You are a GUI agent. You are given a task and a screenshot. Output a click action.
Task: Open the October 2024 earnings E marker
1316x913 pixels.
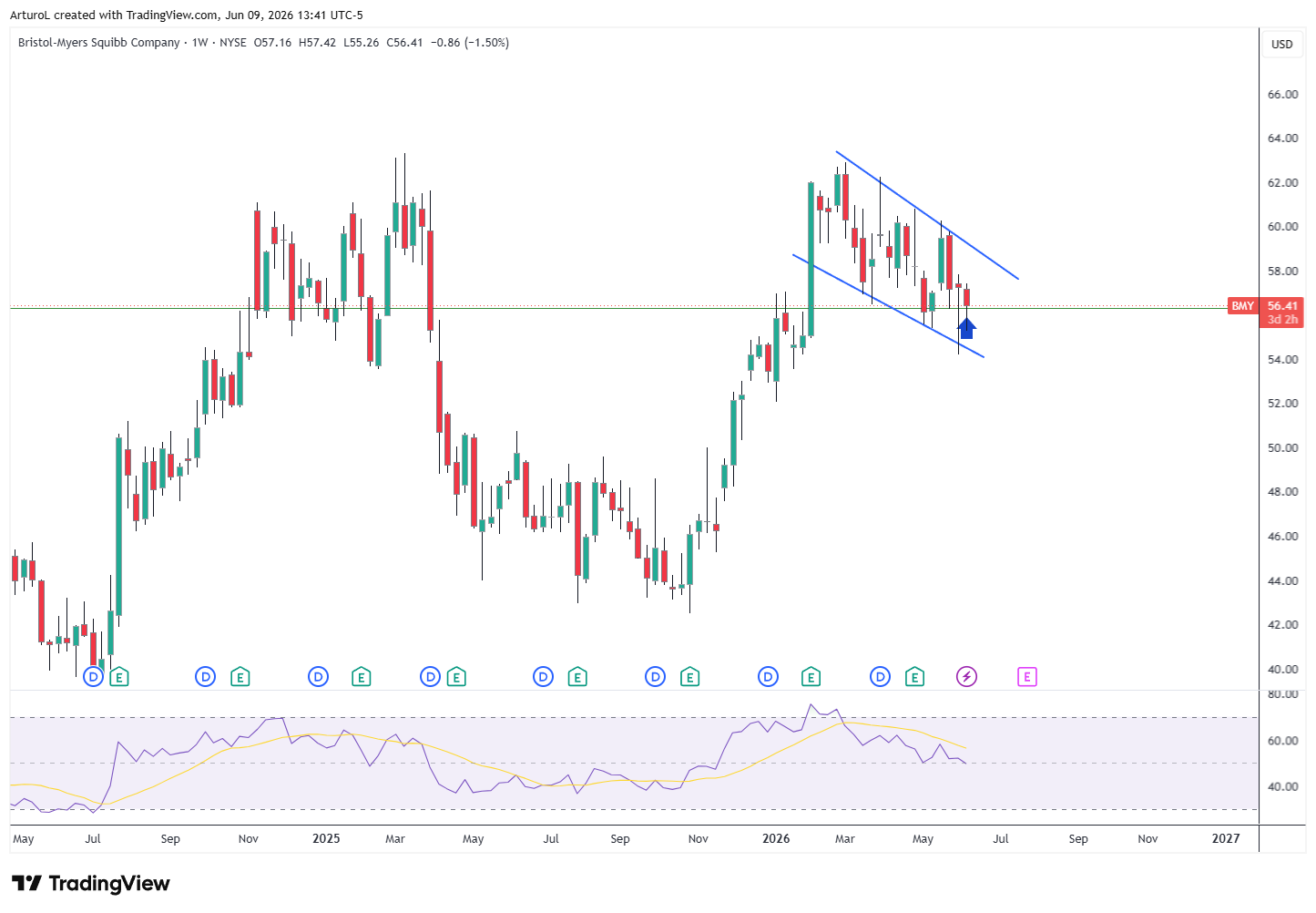[x=240, y=677]
